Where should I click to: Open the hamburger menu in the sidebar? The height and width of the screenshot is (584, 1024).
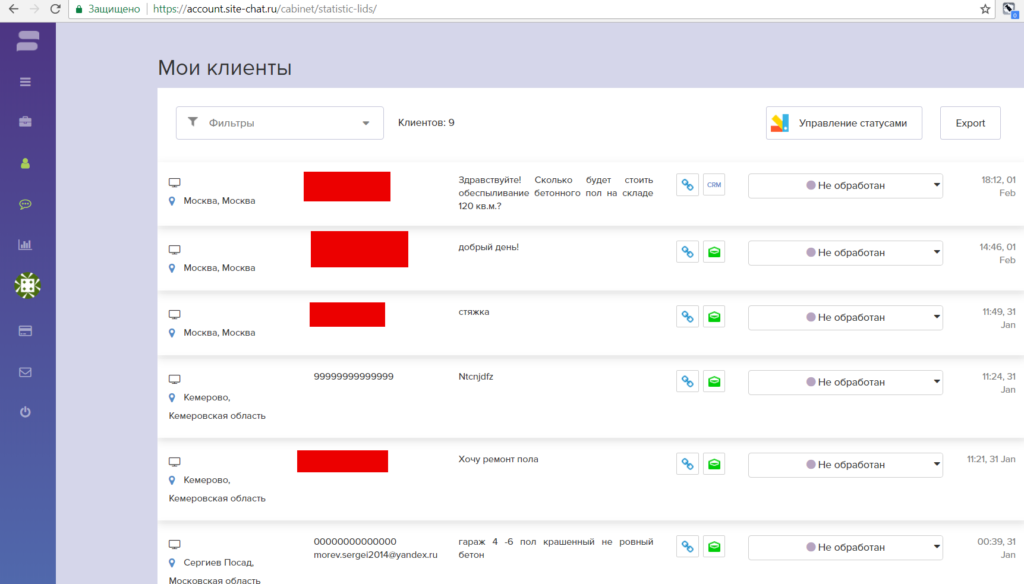click(x=26, y=82)
